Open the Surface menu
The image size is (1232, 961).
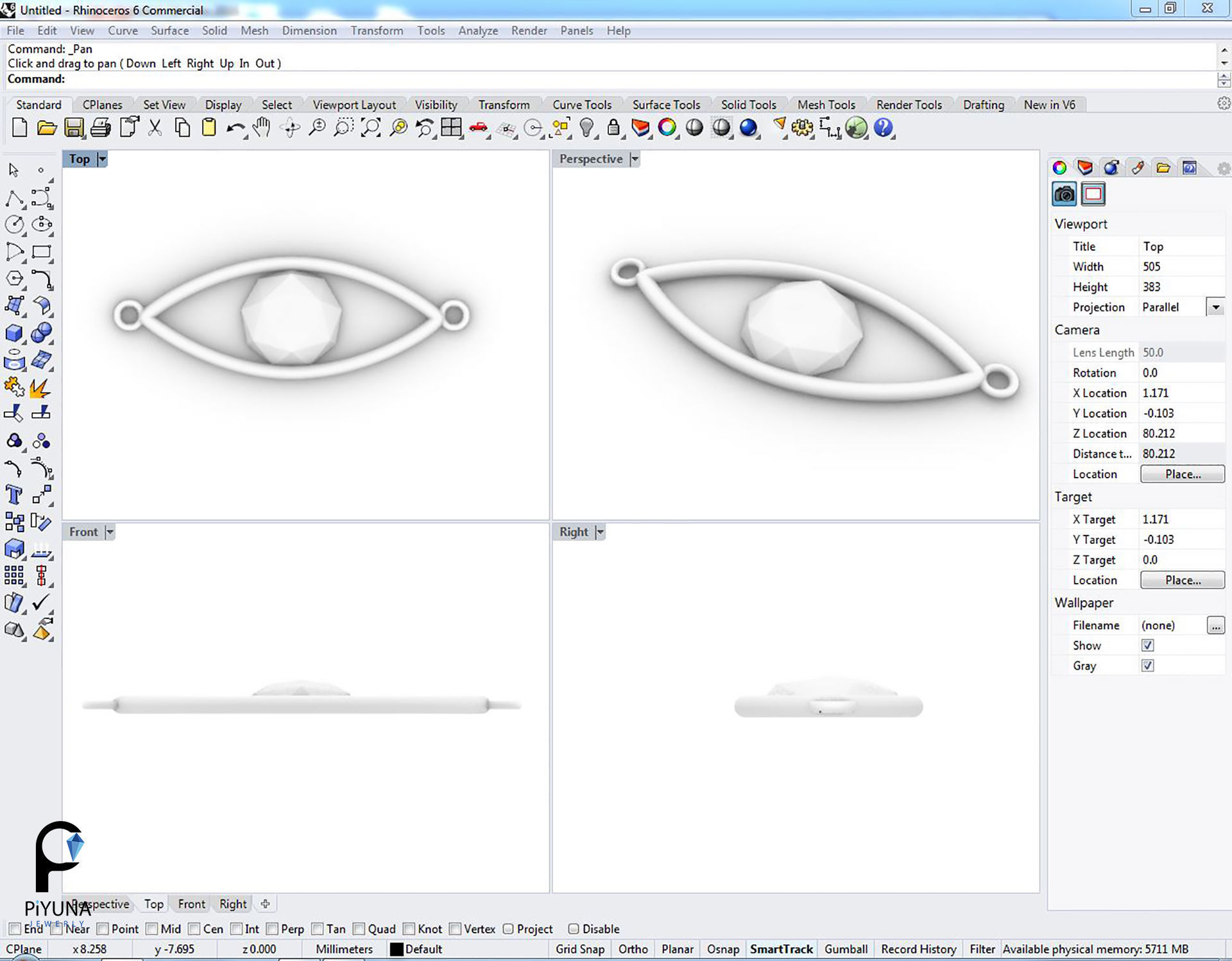click(169, 30)
